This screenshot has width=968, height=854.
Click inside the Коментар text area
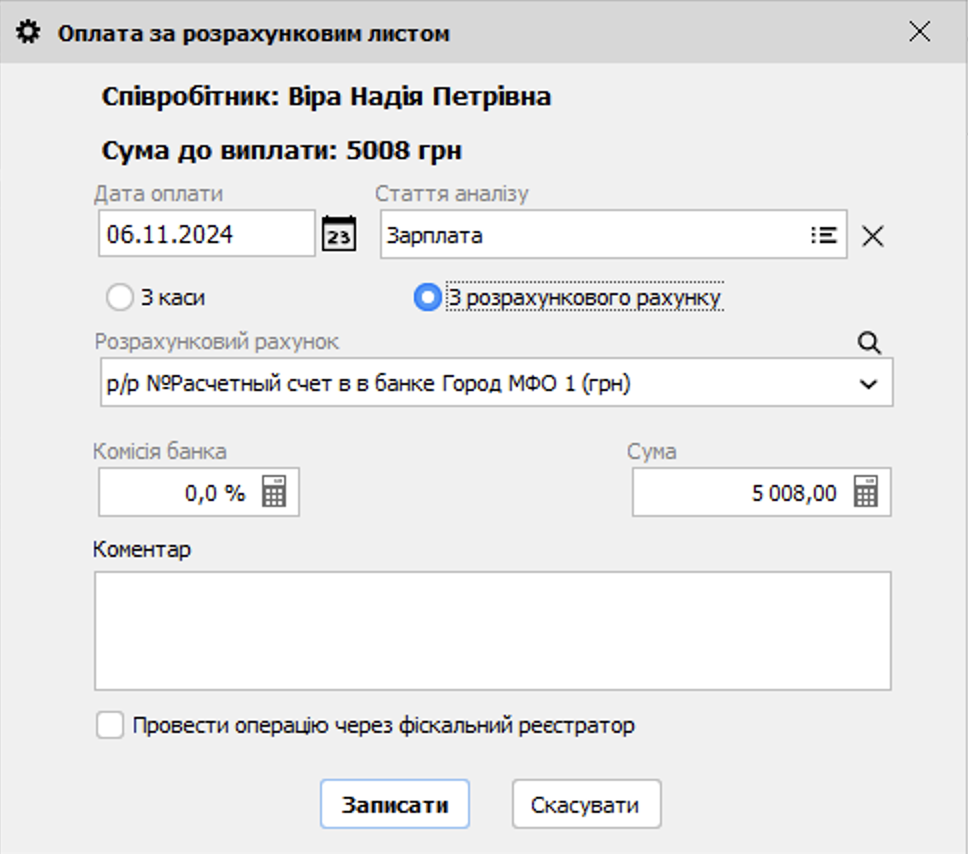[x=492, y=630]
